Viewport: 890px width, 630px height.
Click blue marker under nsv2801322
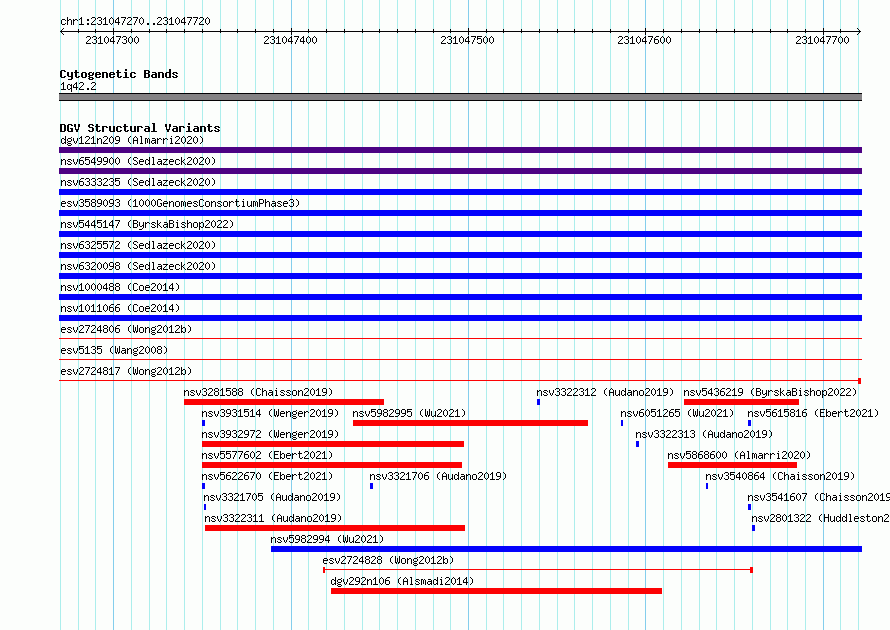(x=753, y=528)
